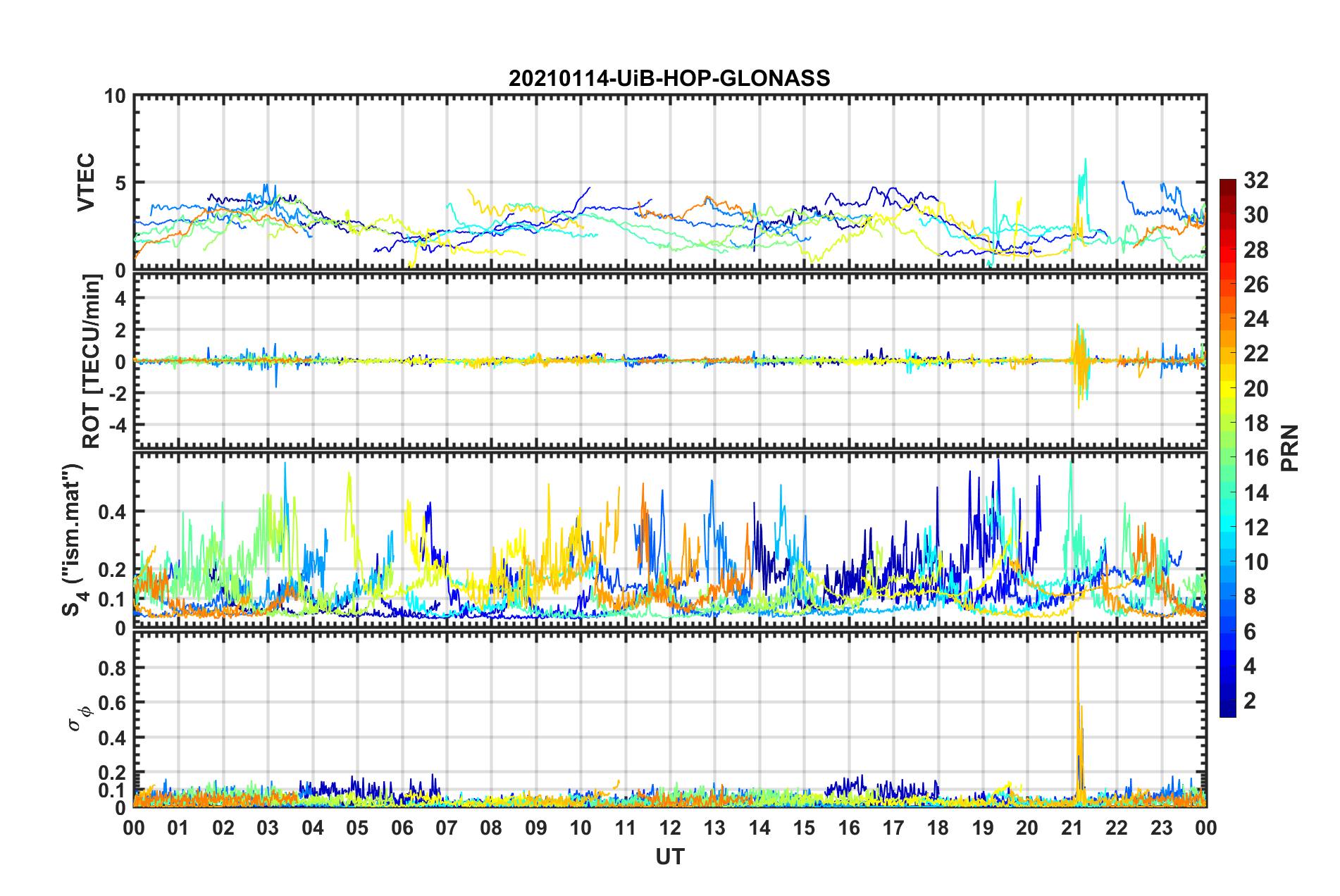The image size is (1340, 896).
Task: Click the sigma-phi axis tick label 0.6
Action: (x=113, y=703)
